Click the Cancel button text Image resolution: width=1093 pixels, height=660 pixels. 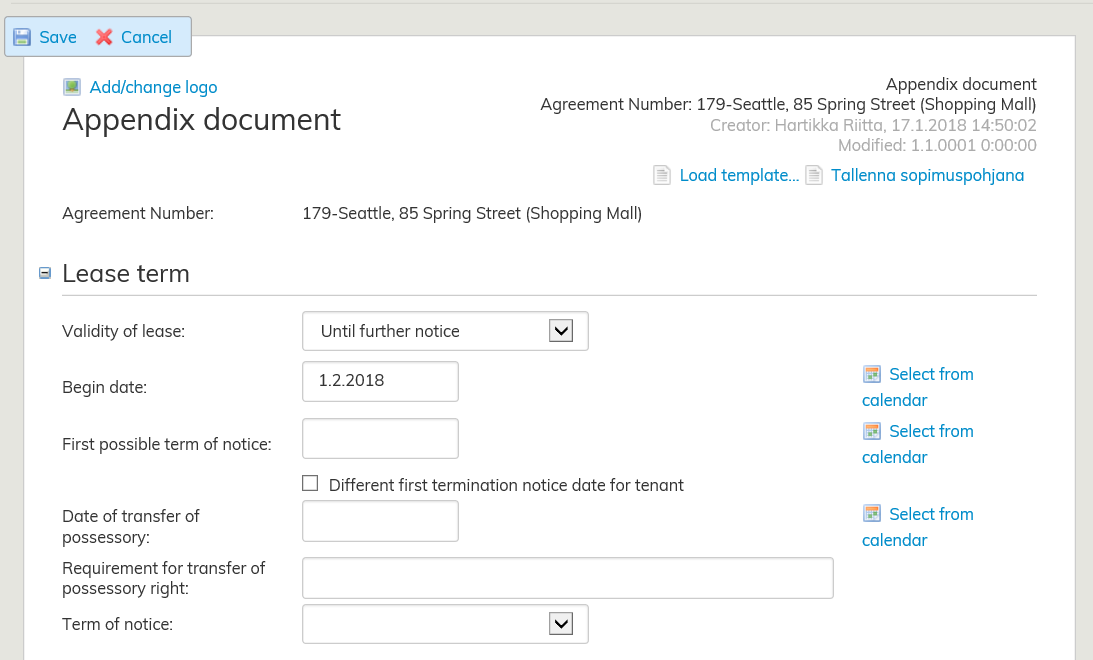click(x=146, y=37)
